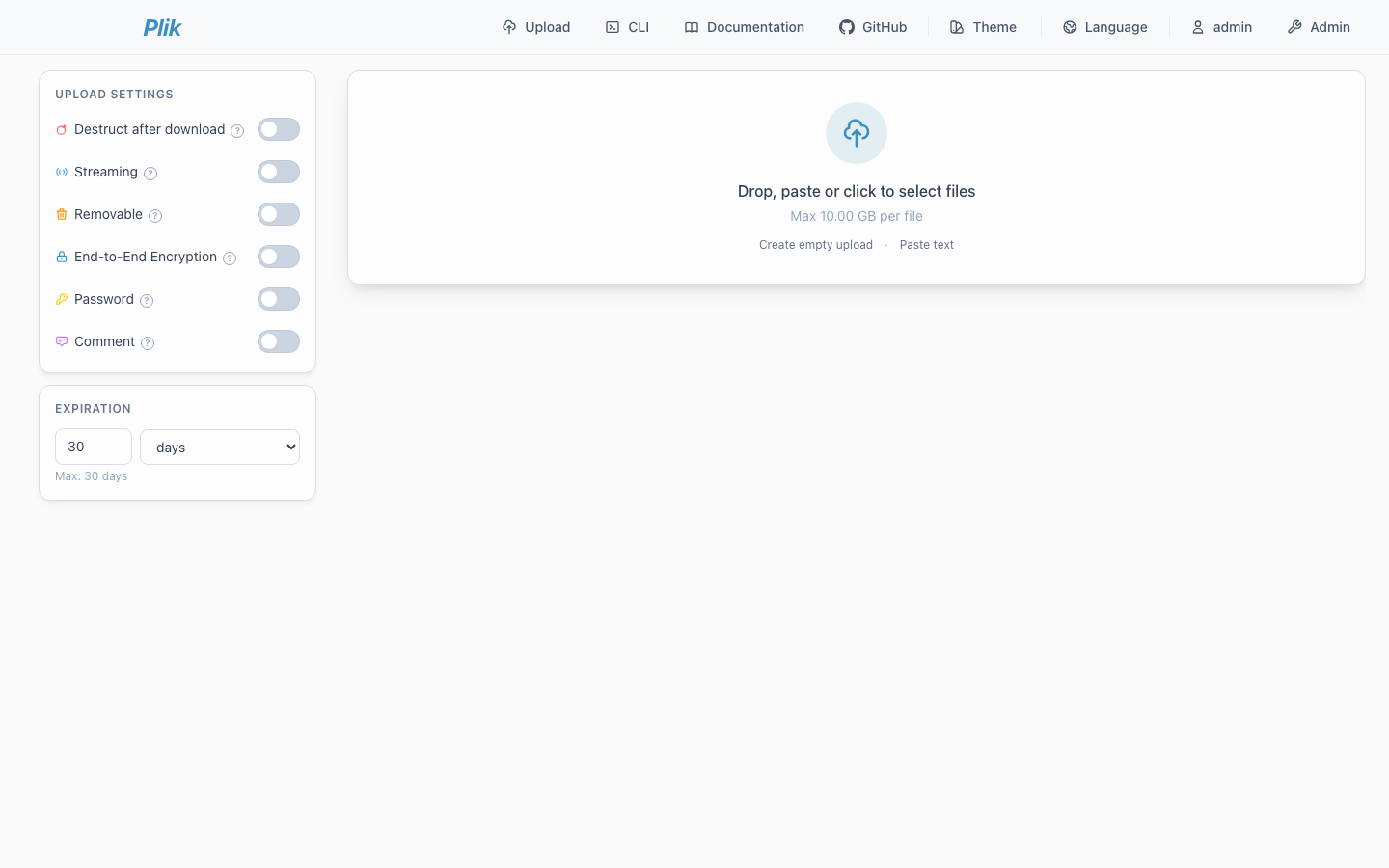Click the 'EXPIRATION' section heading
This screenshot has width=1389, height=868.
(94, 409)
